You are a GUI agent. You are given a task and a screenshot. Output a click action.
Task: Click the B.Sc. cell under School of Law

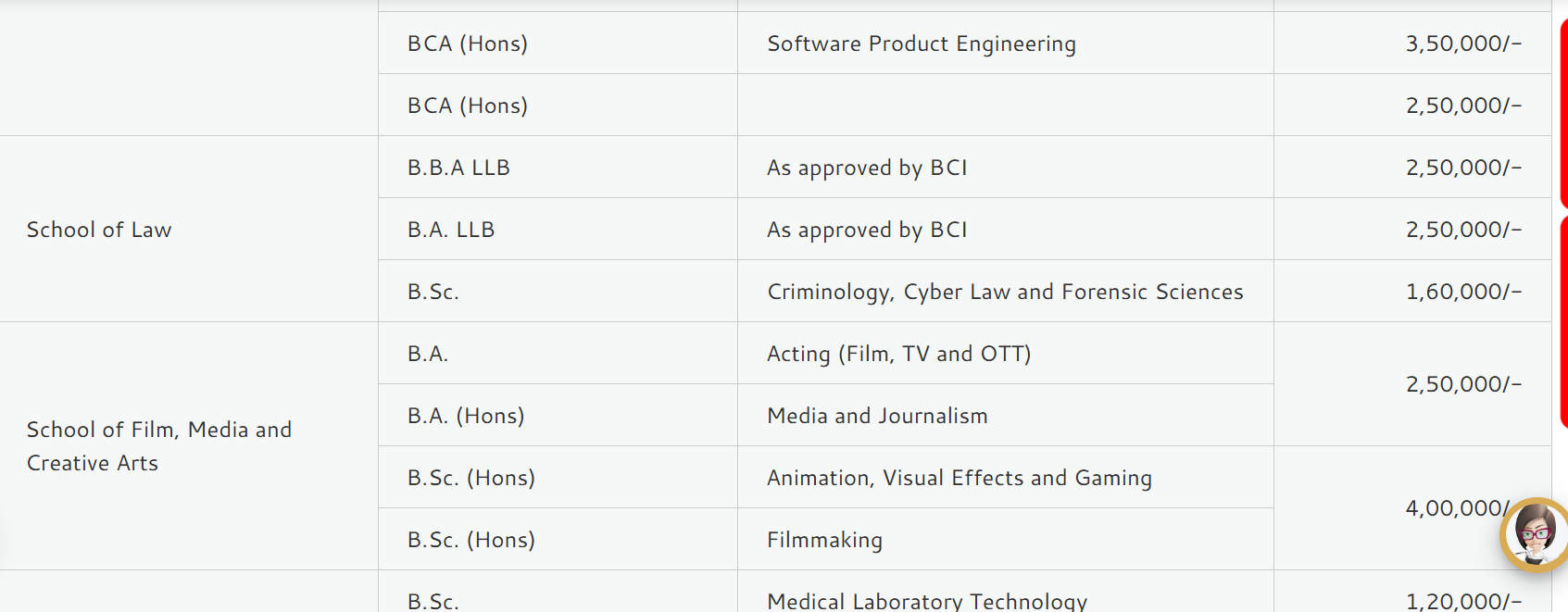[433, 291]
